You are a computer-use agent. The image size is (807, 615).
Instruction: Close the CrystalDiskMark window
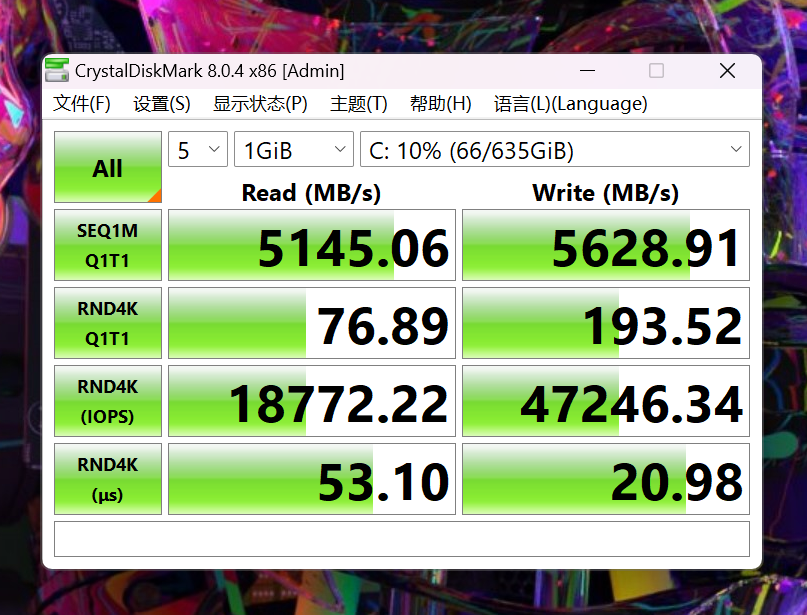tap(727, 71)
